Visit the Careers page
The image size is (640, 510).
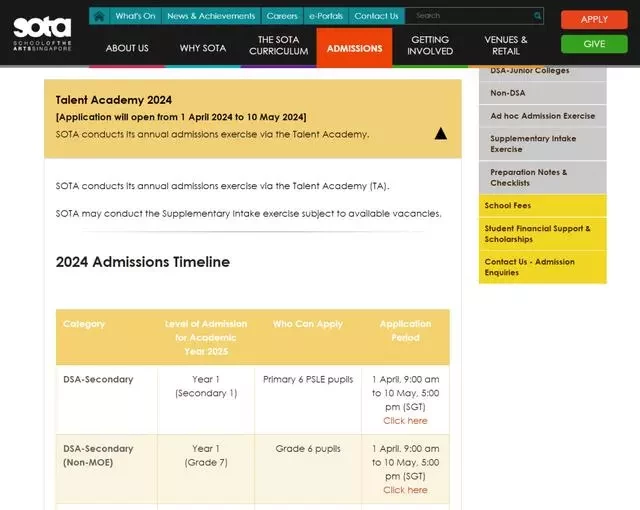[x=282, y=16]
